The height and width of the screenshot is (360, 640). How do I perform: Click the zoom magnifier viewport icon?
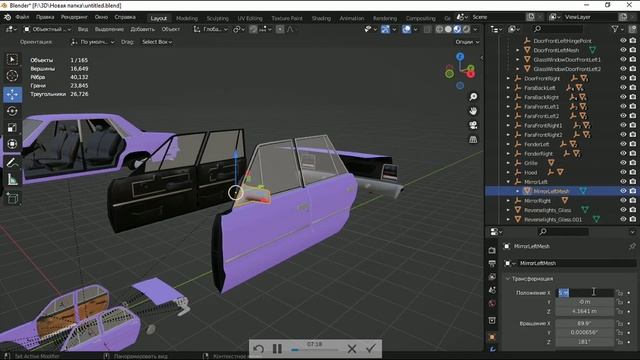click(473, 97)
